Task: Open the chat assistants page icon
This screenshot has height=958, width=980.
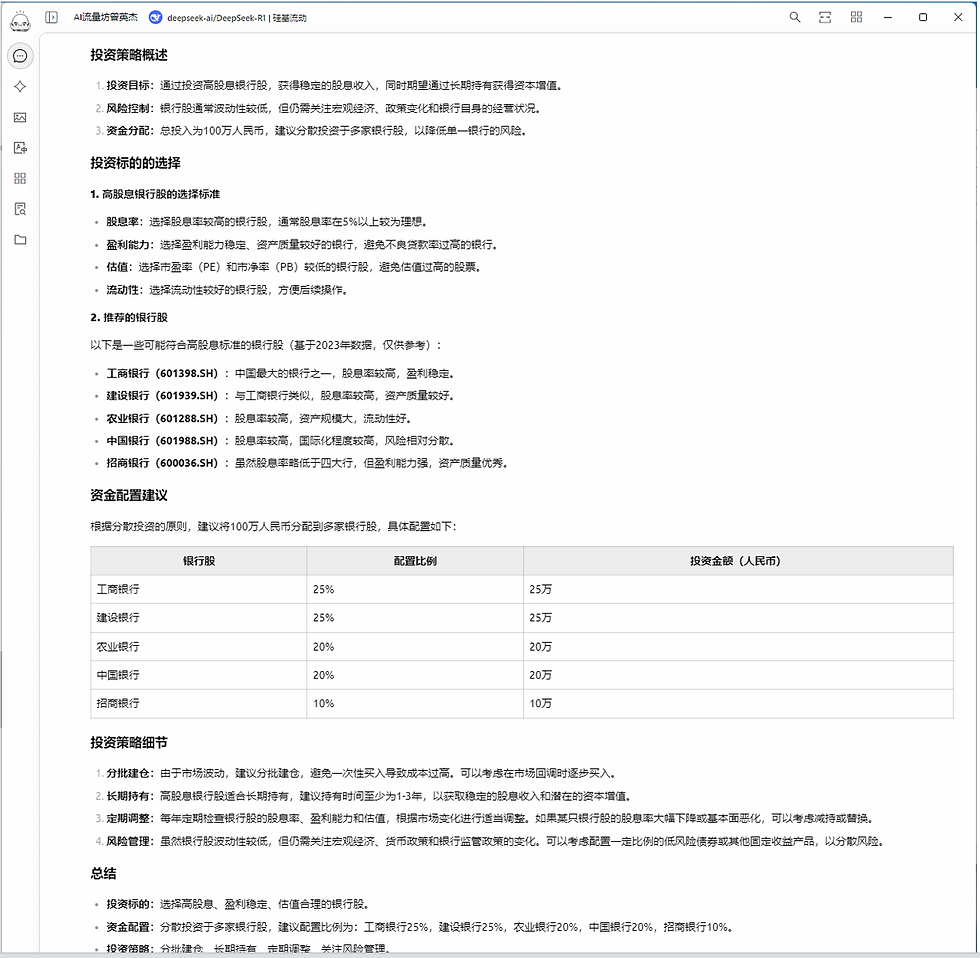Action: (x=20, y=56)
